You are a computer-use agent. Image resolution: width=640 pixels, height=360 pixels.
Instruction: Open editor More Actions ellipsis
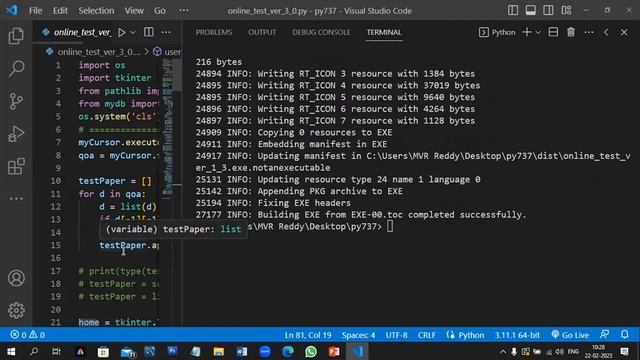tap(166, 32)
